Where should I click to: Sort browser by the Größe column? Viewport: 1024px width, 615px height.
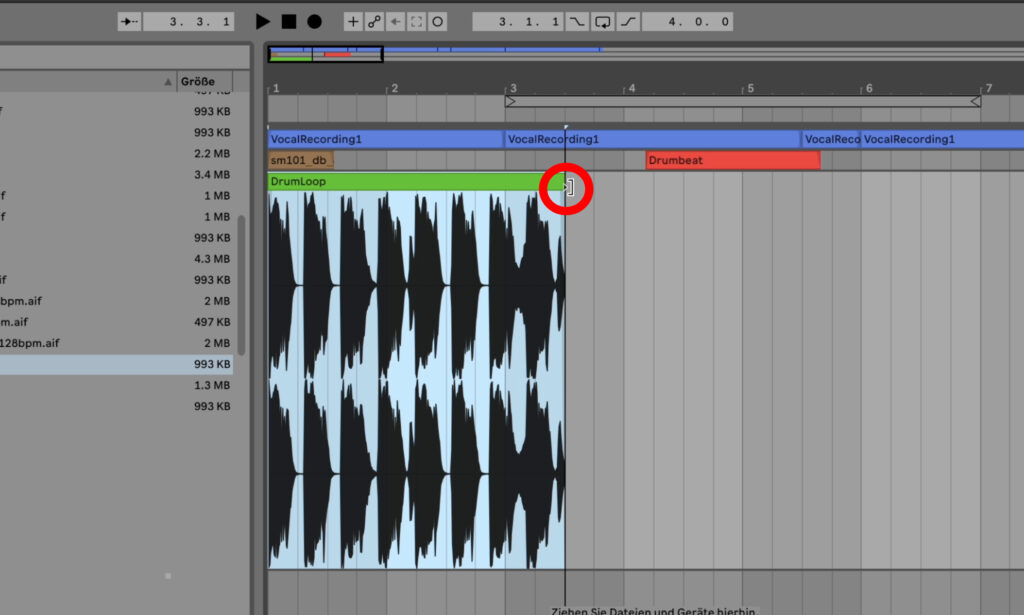[x=198, y=82]
